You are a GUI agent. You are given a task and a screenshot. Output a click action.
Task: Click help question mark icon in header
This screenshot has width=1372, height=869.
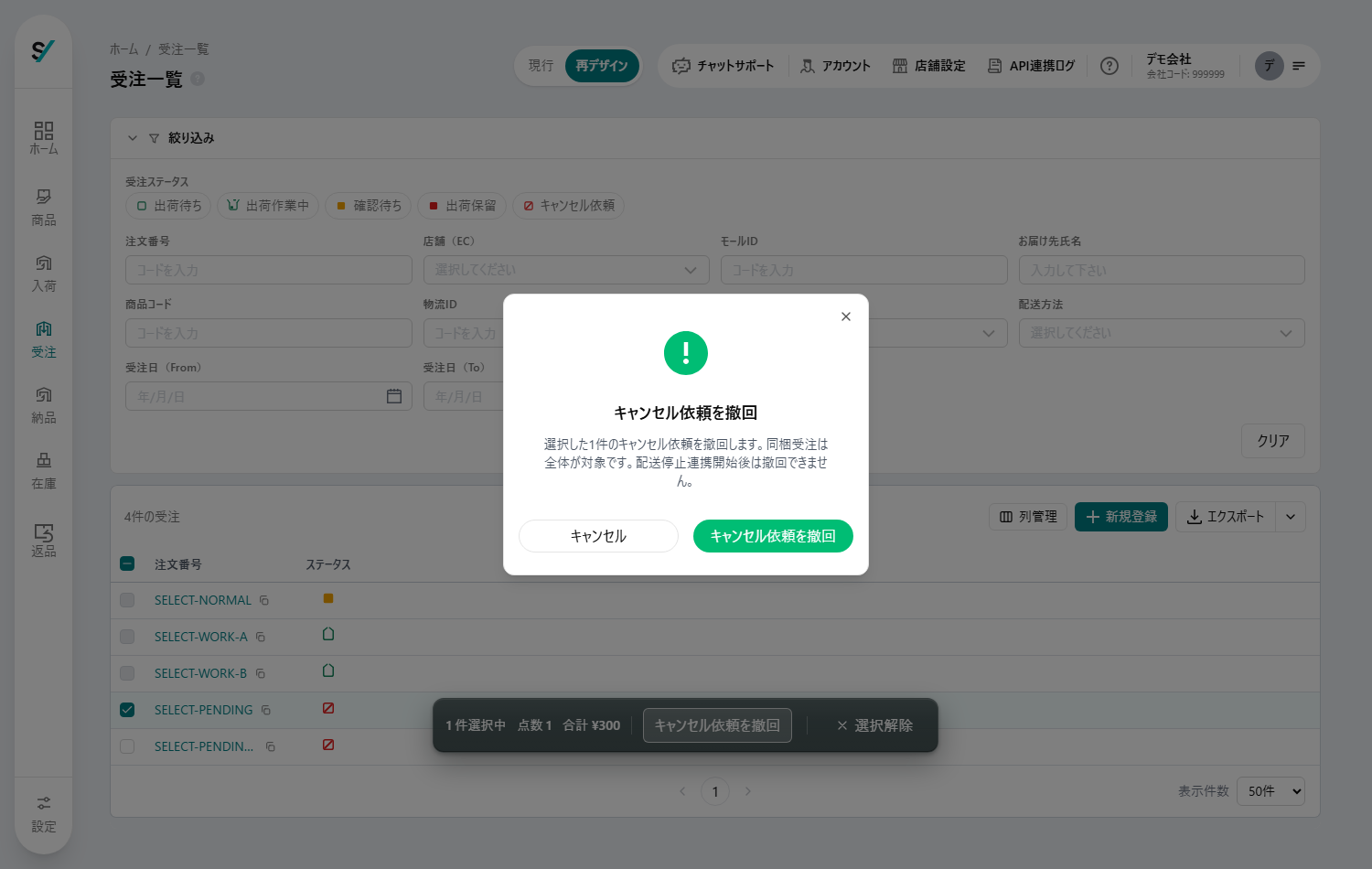pyautogui.click(x=1109, y=66)
